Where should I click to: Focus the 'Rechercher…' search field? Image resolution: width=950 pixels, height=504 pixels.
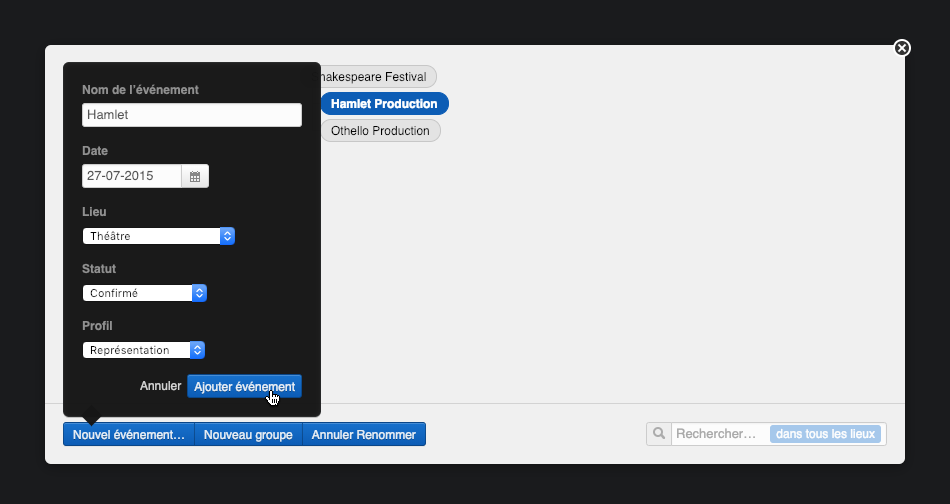point(720,434)
